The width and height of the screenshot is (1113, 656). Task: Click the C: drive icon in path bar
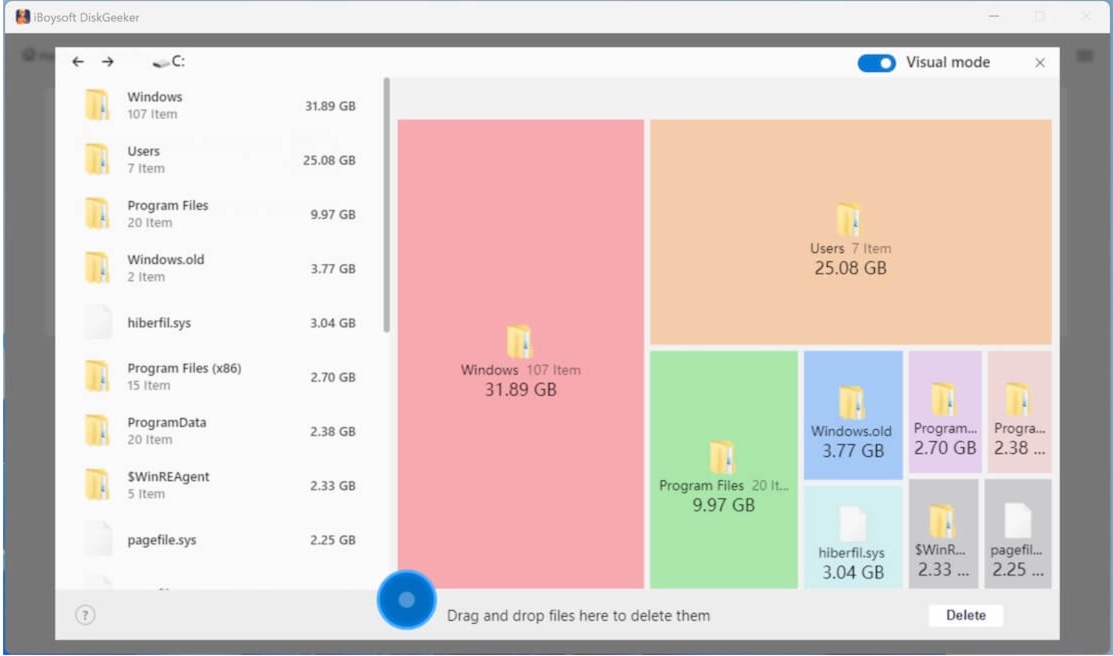pos(161,62)
